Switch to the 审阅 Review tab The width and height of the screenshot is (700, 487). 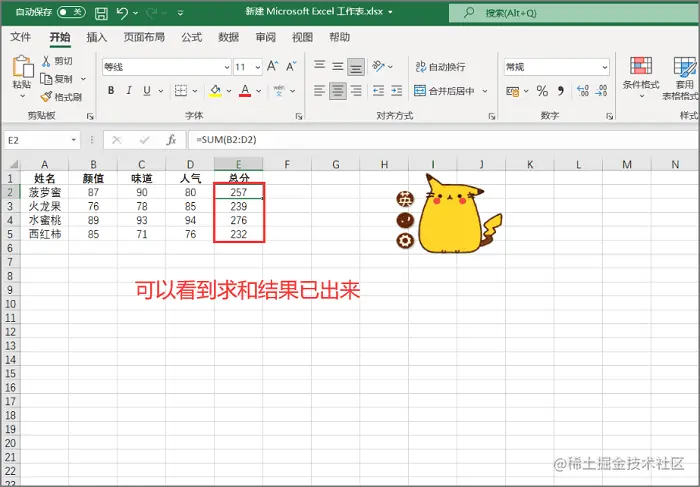tap(266, 37)
